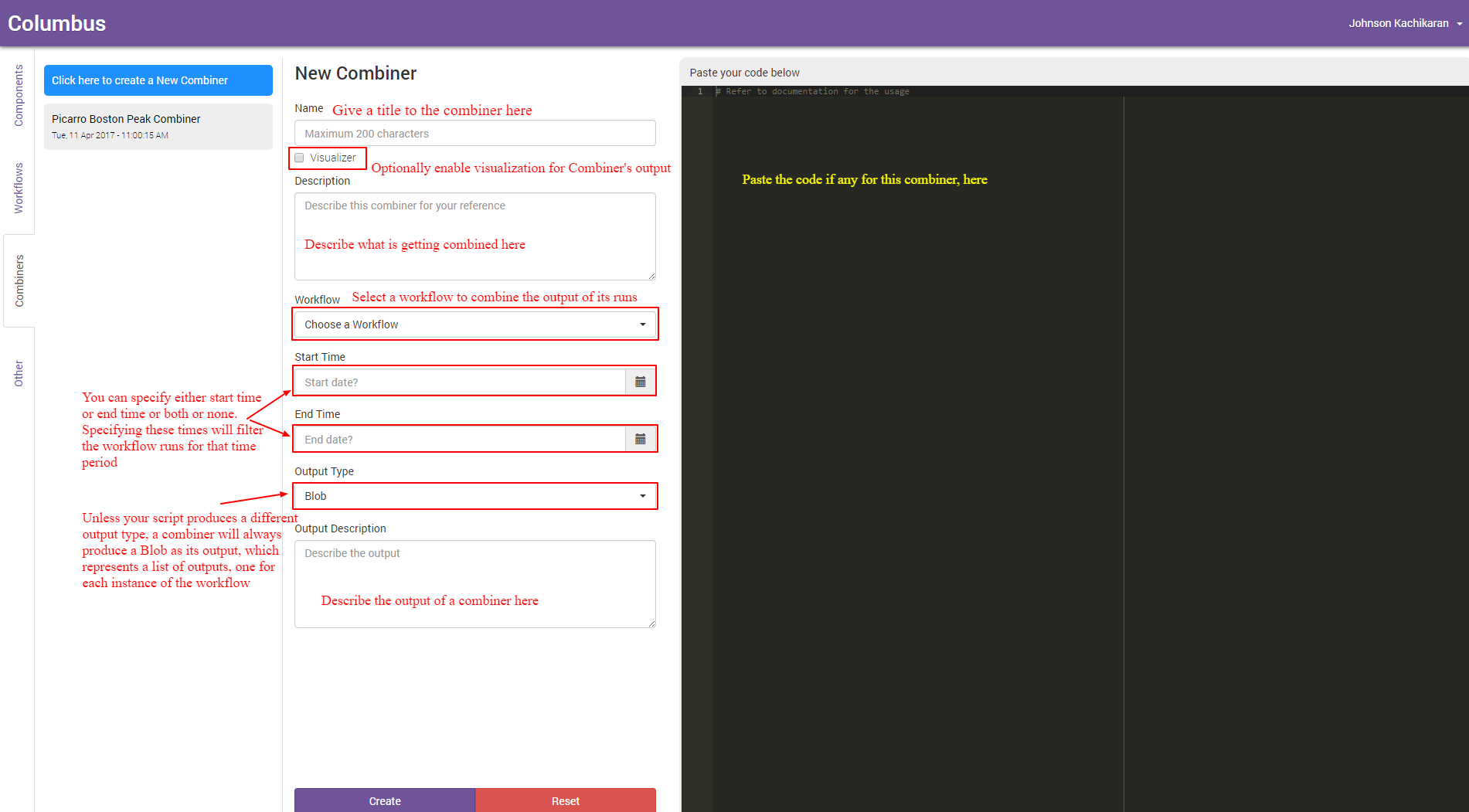Click here to create a New Combiner
Screen dimensions: 1469x812
point(158,80)
